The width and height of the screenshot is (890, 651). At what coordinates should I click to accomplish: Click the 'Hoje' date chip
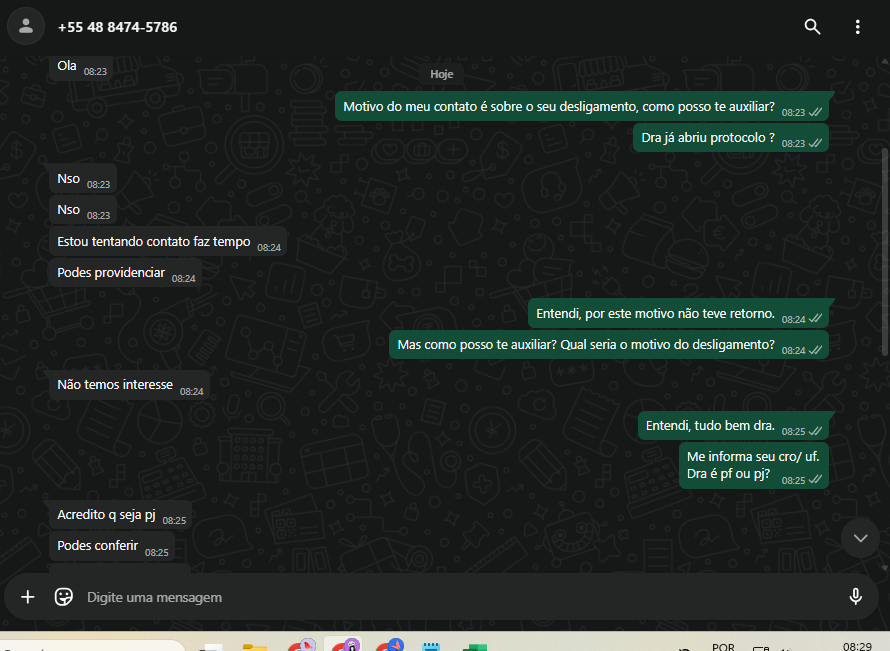[x=442, y=74]
